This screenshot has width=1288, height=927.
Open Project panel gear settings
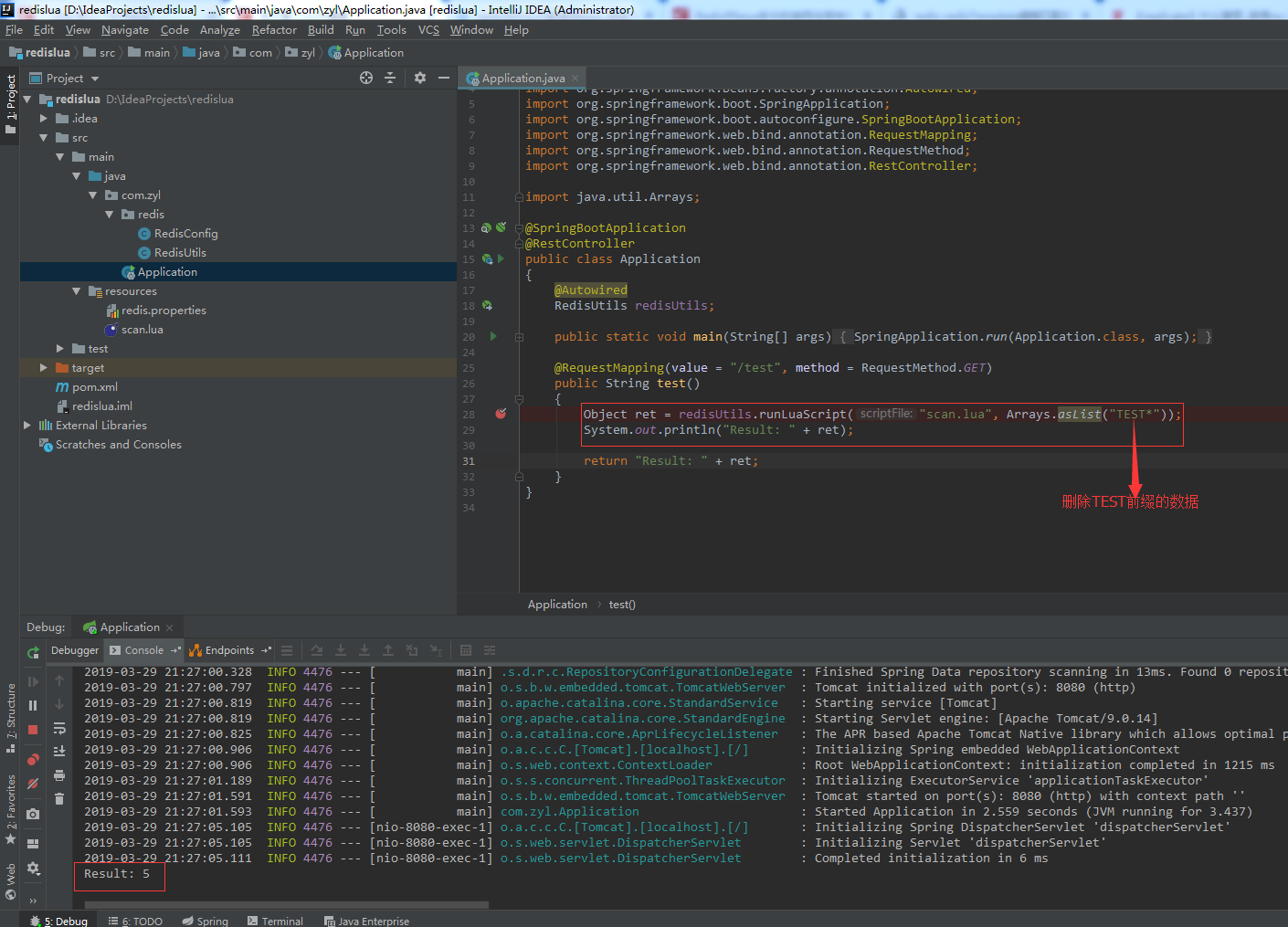[x=420, y=78]
